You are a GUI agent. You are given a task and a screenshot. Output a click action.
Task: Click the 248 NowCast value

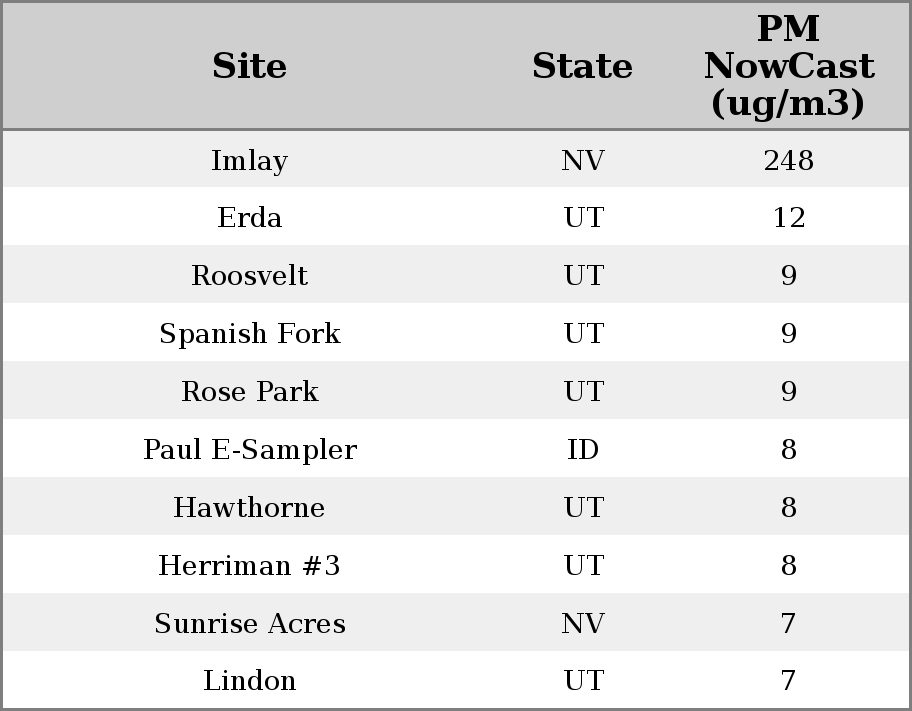pyautogui.click(x=788, y=160)
